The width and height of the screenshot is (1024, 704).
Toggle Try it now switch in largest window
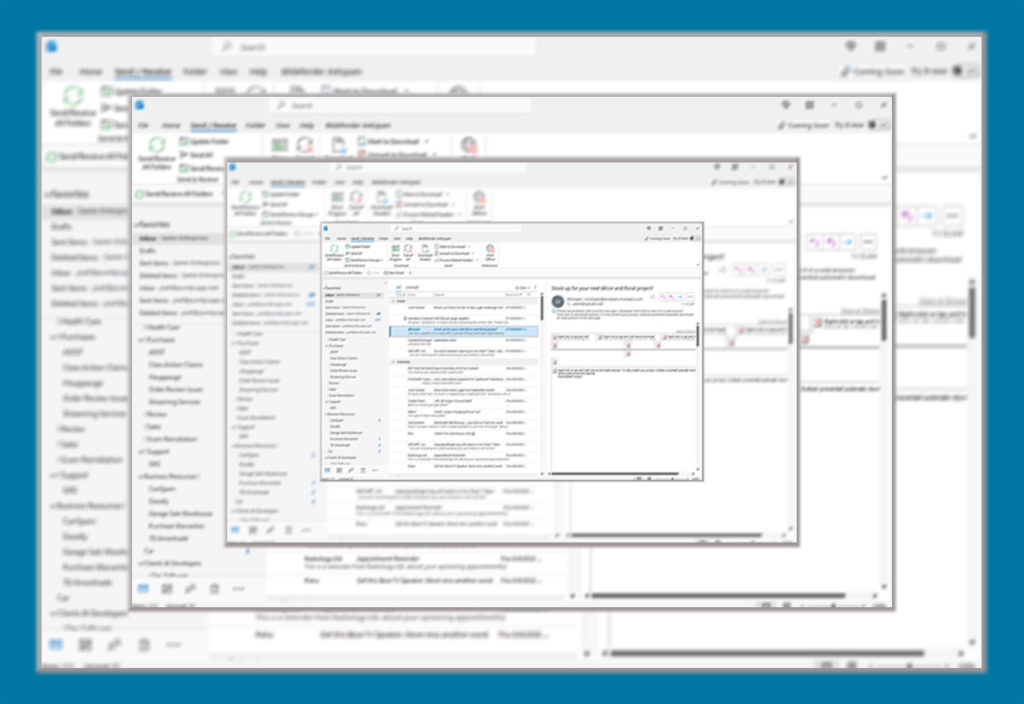pos(964,71)
